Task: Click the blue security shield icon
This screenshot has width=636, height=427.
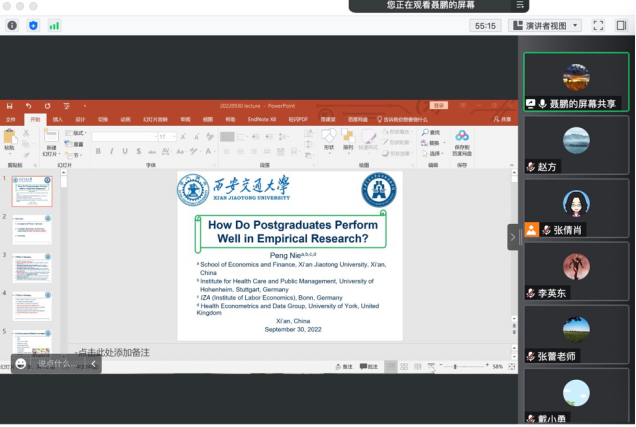Action: pos(33,25)
